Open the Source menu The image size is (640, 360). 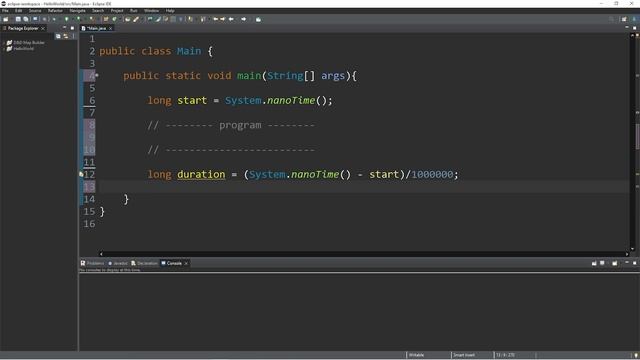tap(35, 11)
